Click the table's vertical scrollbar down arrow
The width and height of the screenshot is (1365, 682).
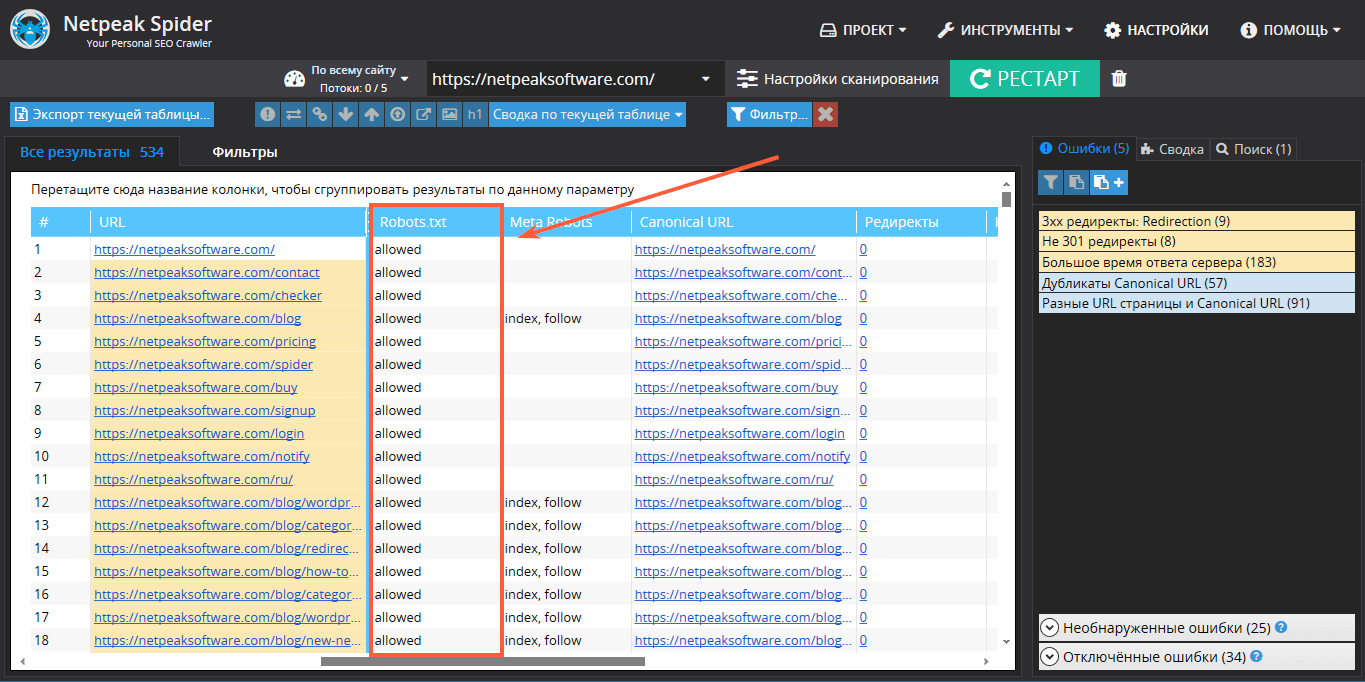1006,641
